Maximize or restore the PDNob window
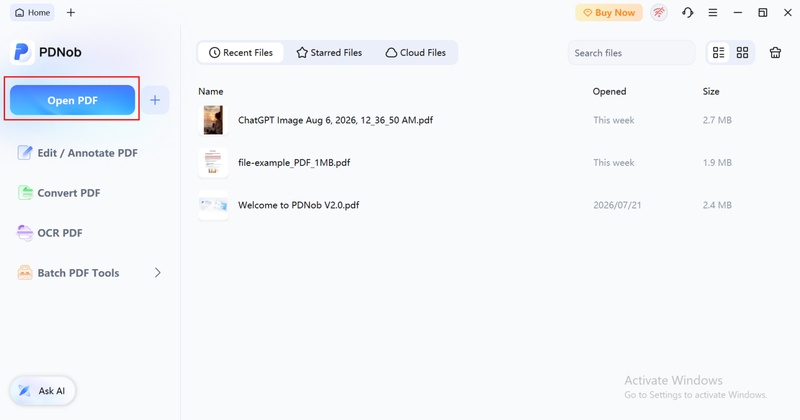This screenshot has height=420, width=800. coord(763,13)
